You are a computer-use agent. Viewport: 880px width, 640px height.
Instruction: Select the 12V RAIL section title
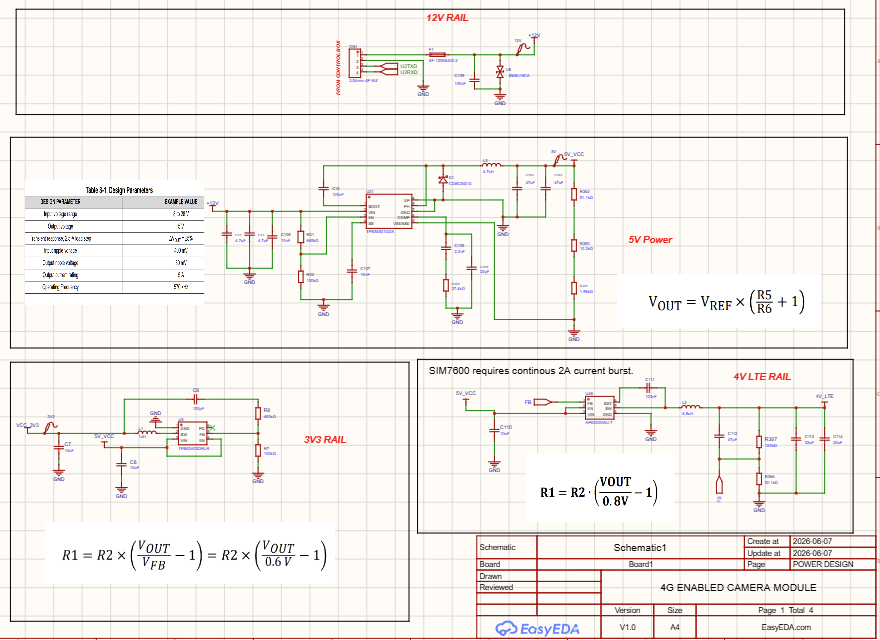[x=447, y=17]
